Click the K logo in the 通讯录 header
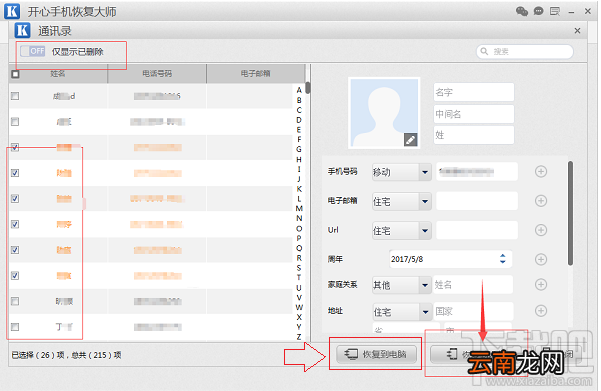The width and height of the screenshot is (601, 391). (x=22, y=31)
